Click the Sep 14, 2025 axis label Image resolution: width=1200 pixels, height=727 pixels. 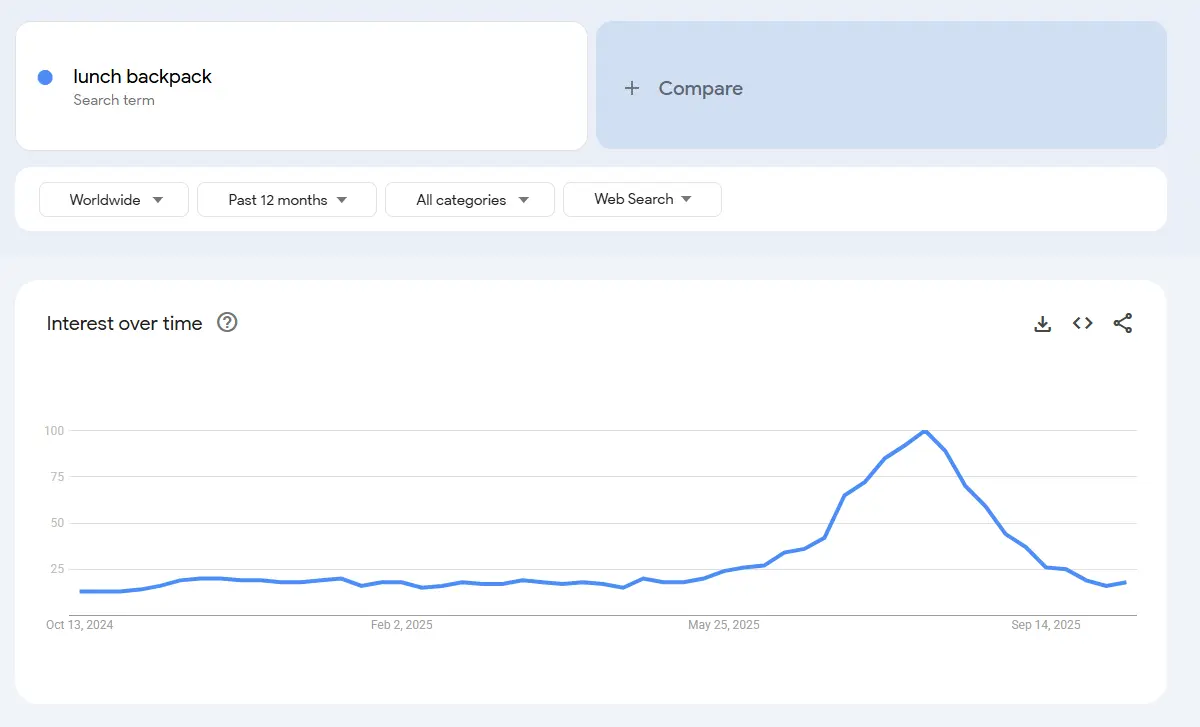pos(1046,624)
